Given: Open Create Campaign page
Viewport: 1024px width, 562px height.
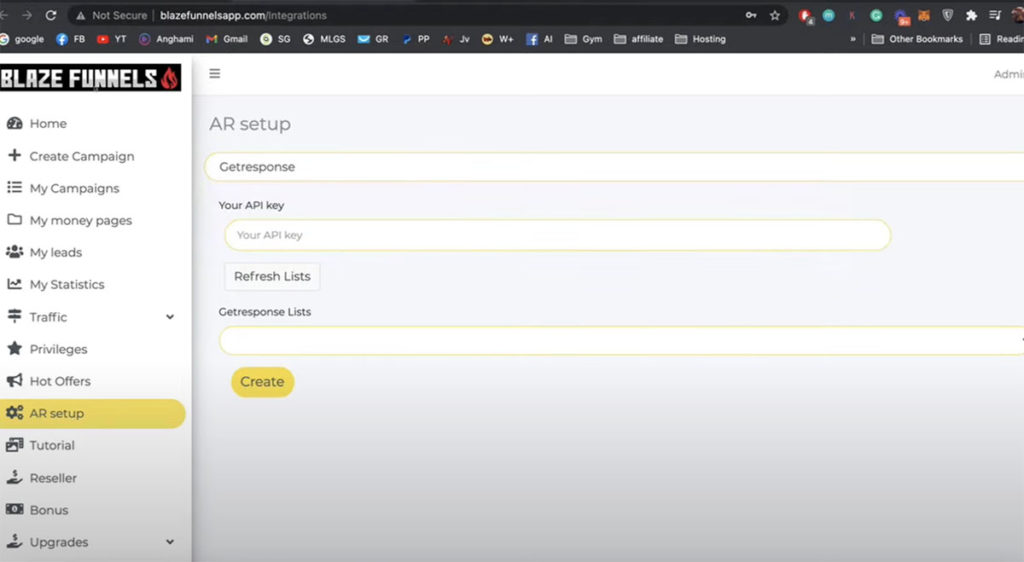Looking at the screenshot, I should tap(82, 156).
